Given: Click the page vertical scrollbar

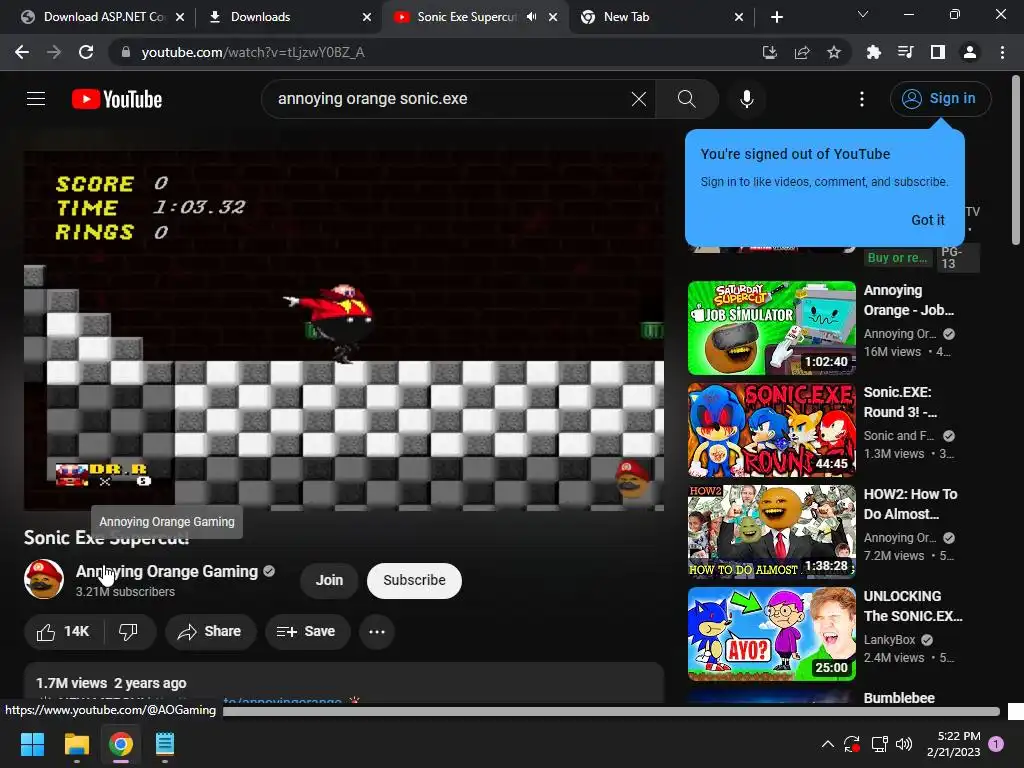Looking at the screenshot, I should coord(1016,160).
